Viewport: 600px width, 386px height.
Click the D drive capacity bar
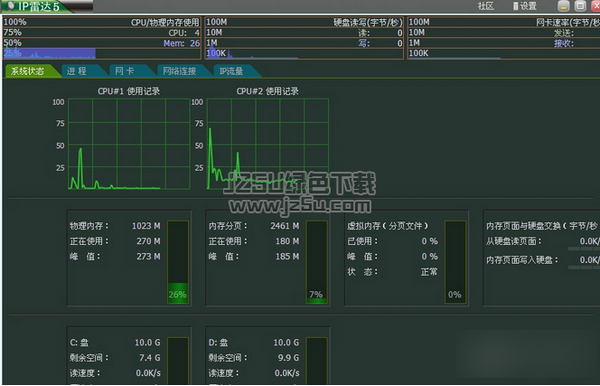tap(317, 361)
